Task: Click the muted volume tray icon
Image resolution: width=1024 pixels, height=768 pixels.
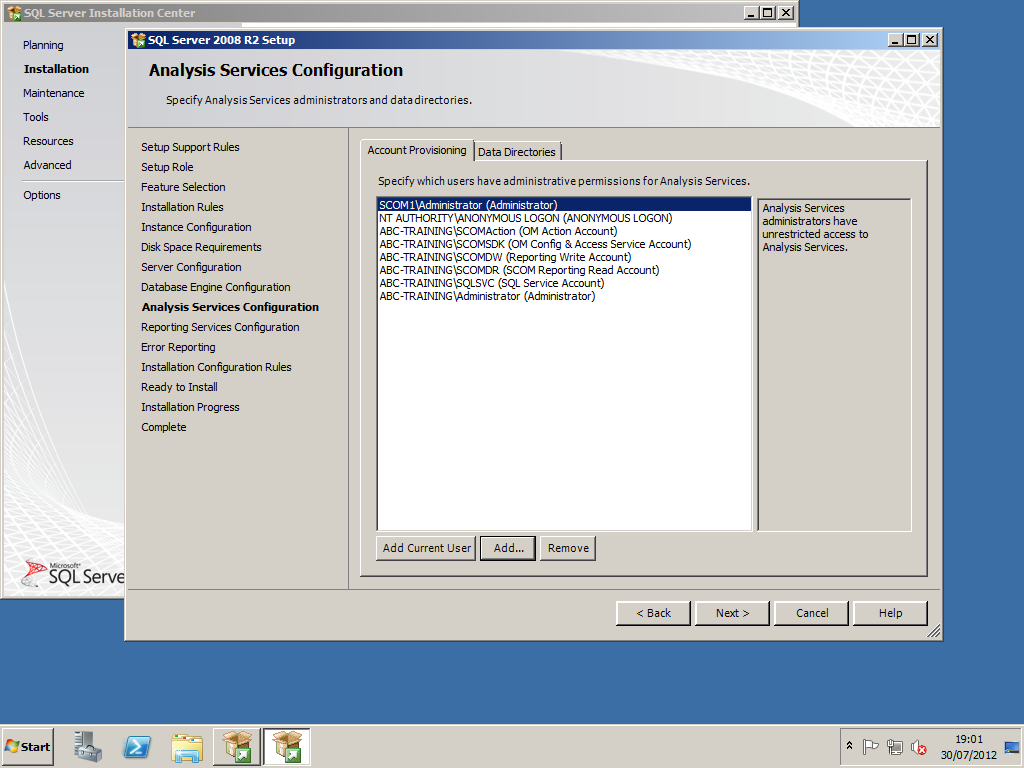Action: pyautogui.click(x=919, y=746)
